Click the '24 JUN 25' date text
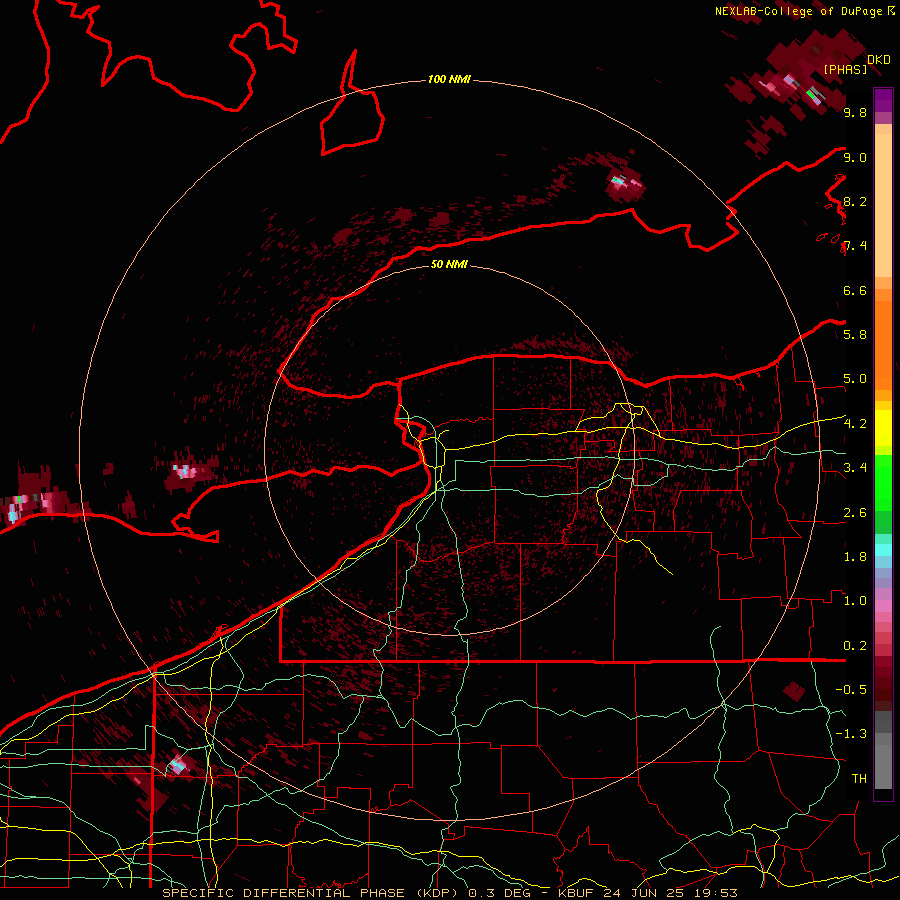The width and height of the screenshot is (900, 900). coord(643,893)
